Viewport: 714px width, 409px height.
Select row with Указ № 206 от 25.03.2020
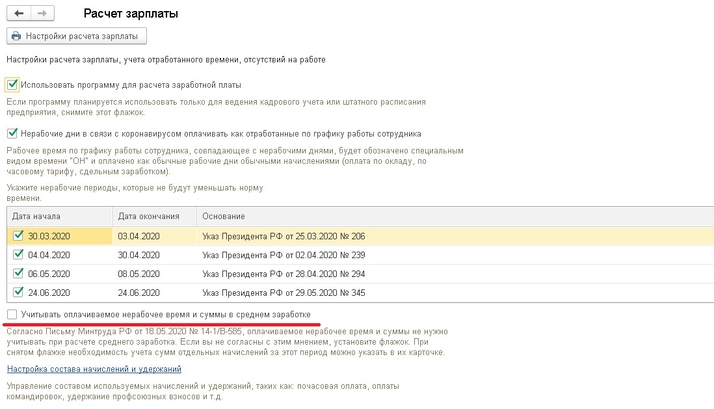coord(283,235)
